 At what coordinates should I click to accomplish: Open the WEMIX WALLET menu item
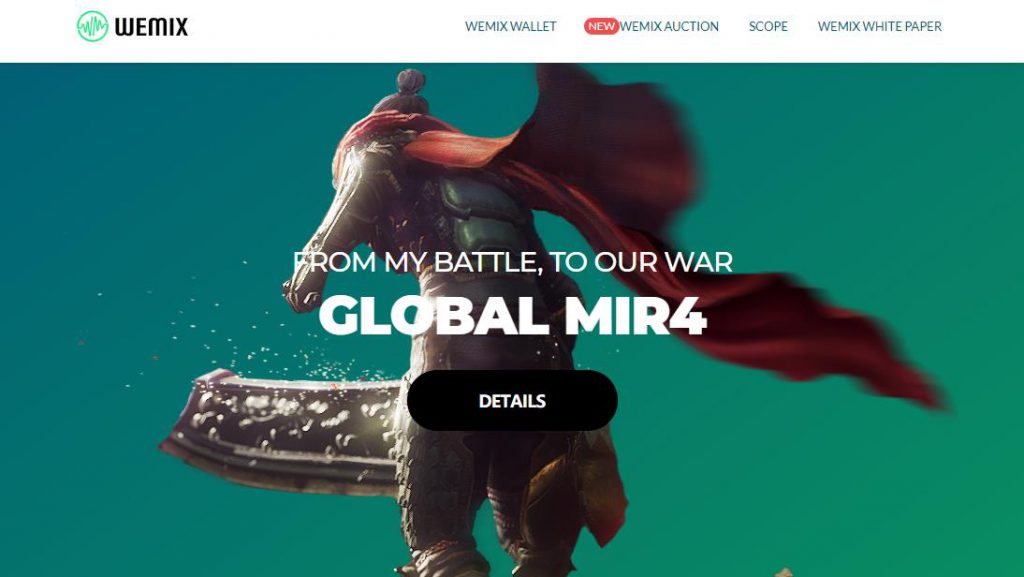[510, 27]
